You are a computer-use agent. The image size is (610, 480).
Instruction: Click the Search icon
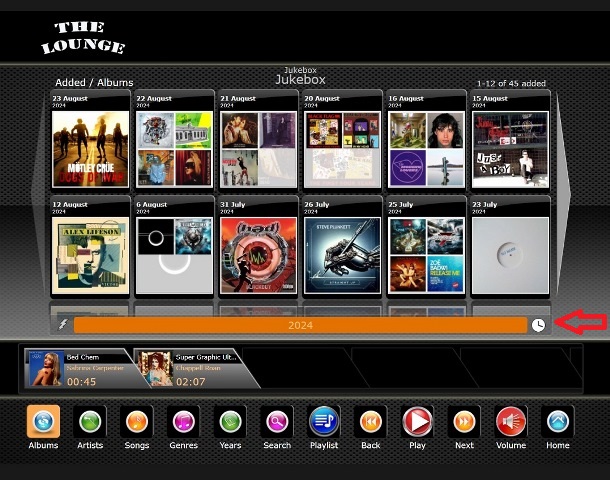[x=277, y=422]
